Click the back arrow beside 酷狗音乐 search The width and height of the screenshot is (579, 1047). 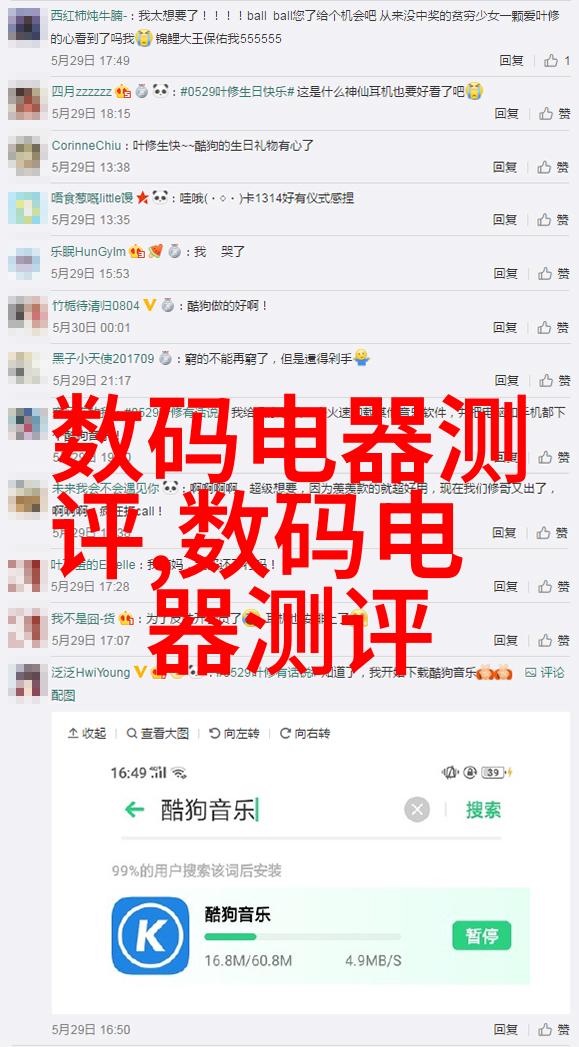(134, 810)
